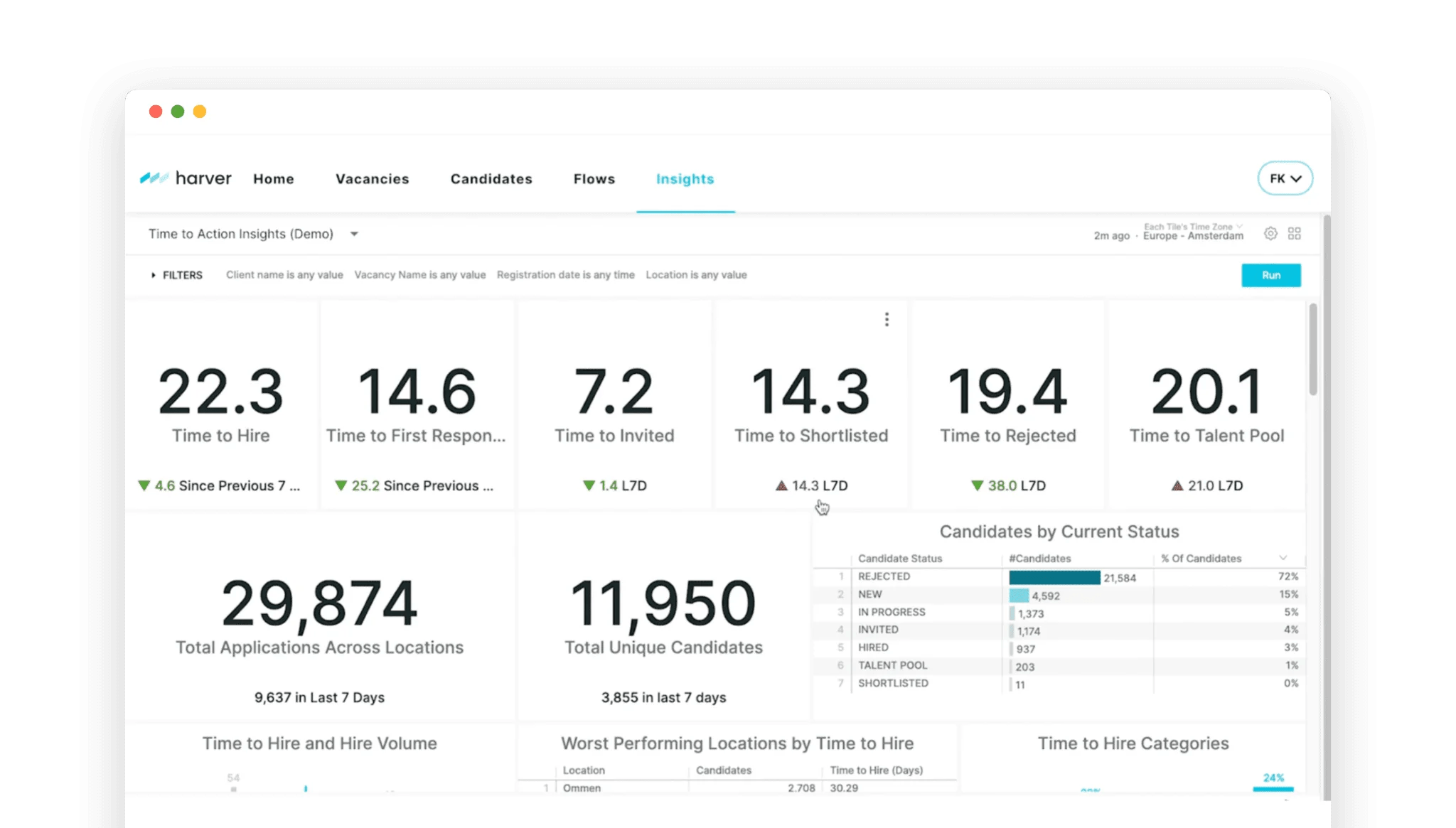This screenshot has width=1456, height=828.
Task: Click the green window dot
Action: (x=178, y=112)
